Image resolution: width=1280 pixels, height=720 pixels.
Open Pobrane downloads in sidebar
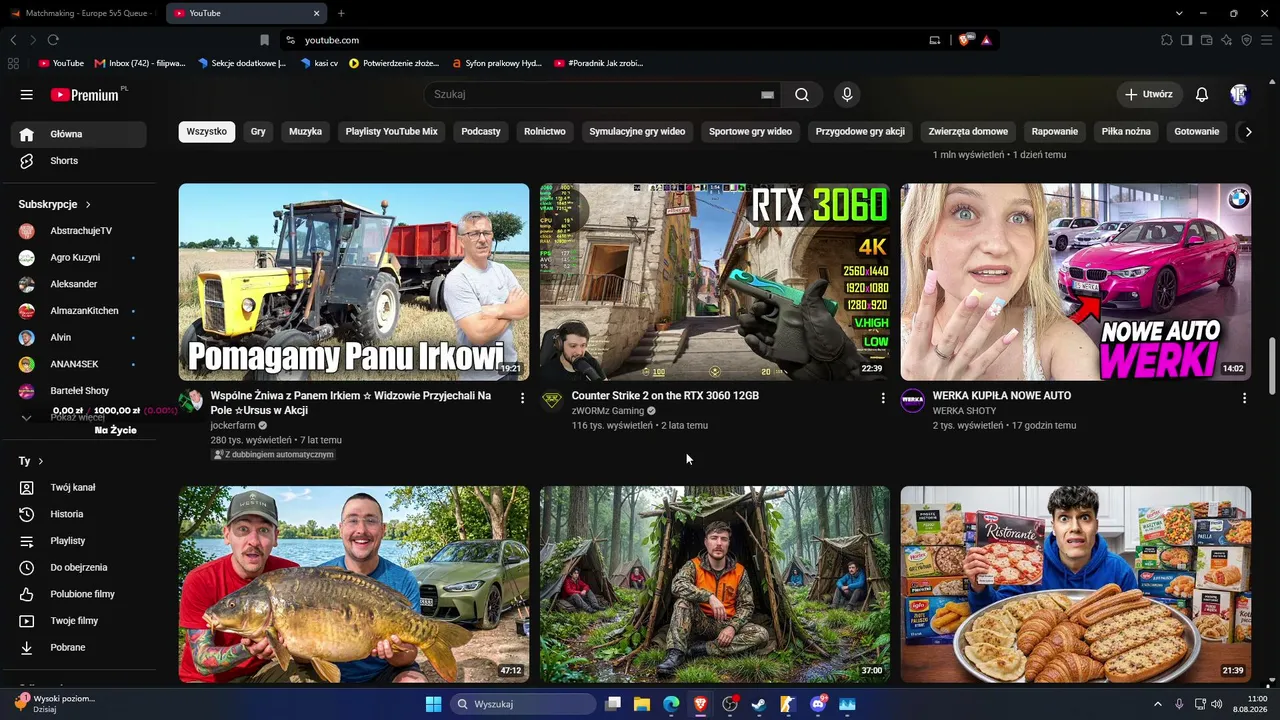(x=79, y=647)
